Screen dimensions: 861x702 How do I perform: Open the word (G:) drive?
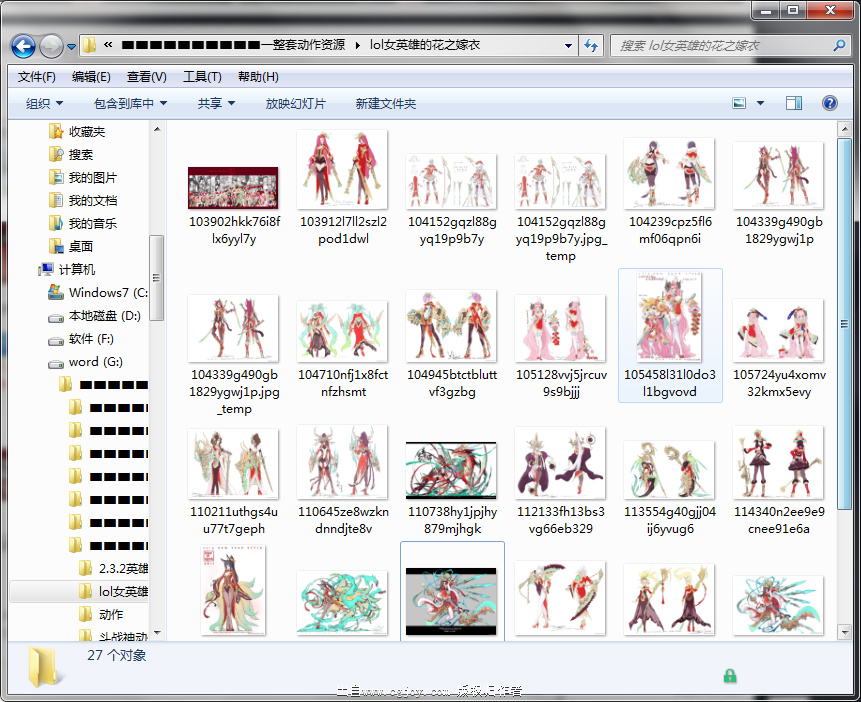point(96,362)
